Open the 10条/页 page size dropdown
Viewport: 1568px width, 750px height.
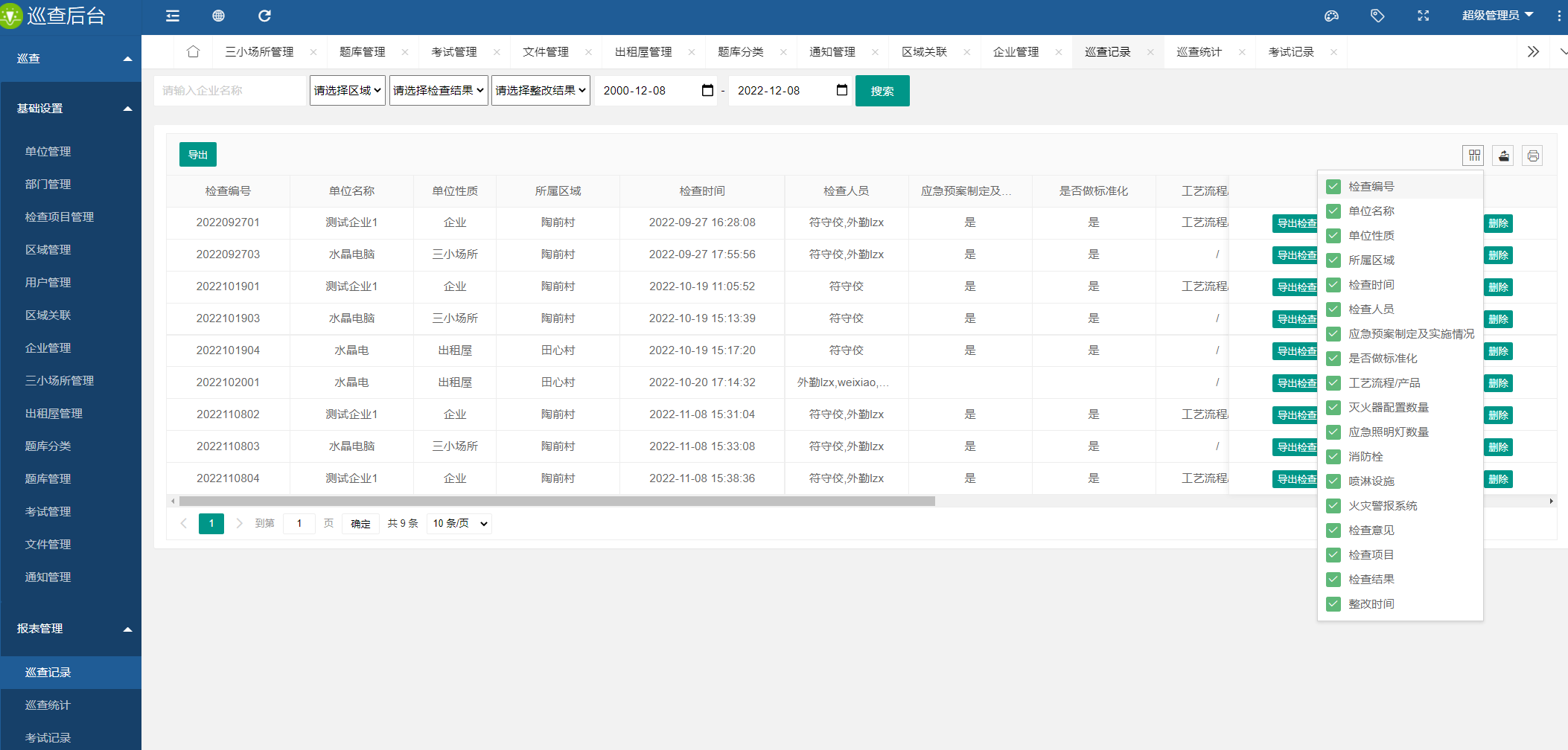coord(459,523)
